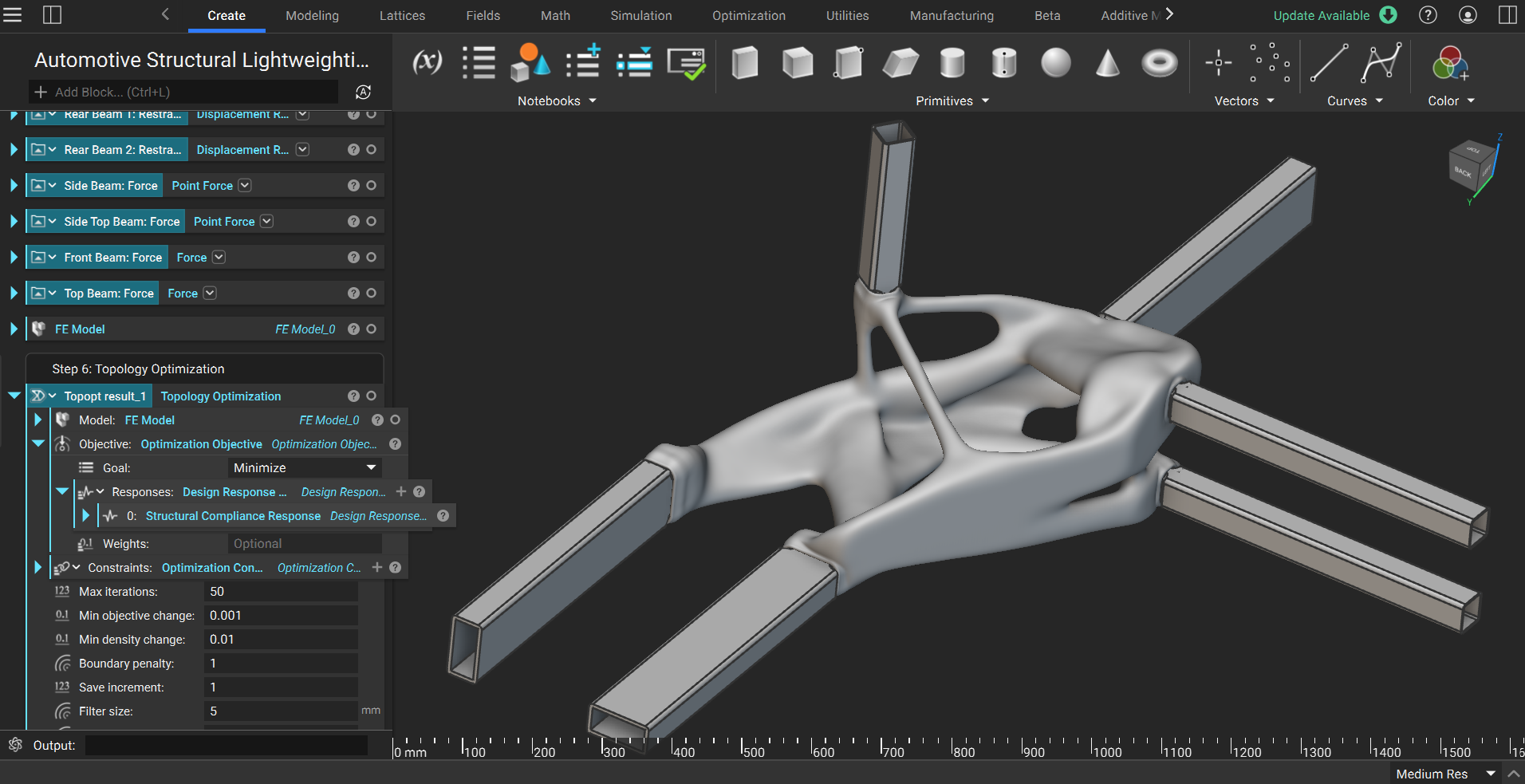
Task: Expand the bottom panel with the chevron
Action: click(1514, 774)
